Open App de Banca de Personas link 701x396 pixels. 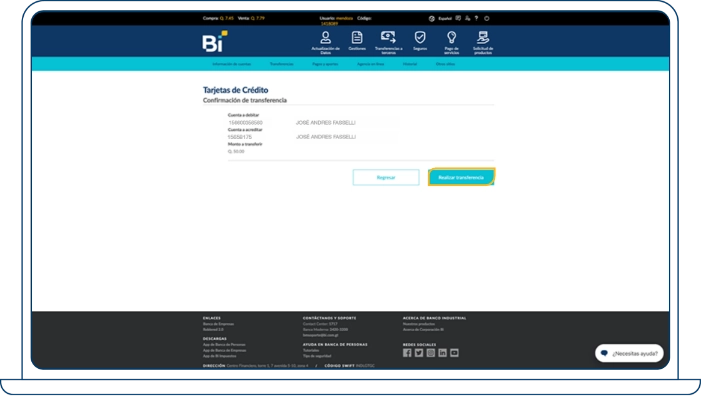pyautogui.click(x=224, y=345)
